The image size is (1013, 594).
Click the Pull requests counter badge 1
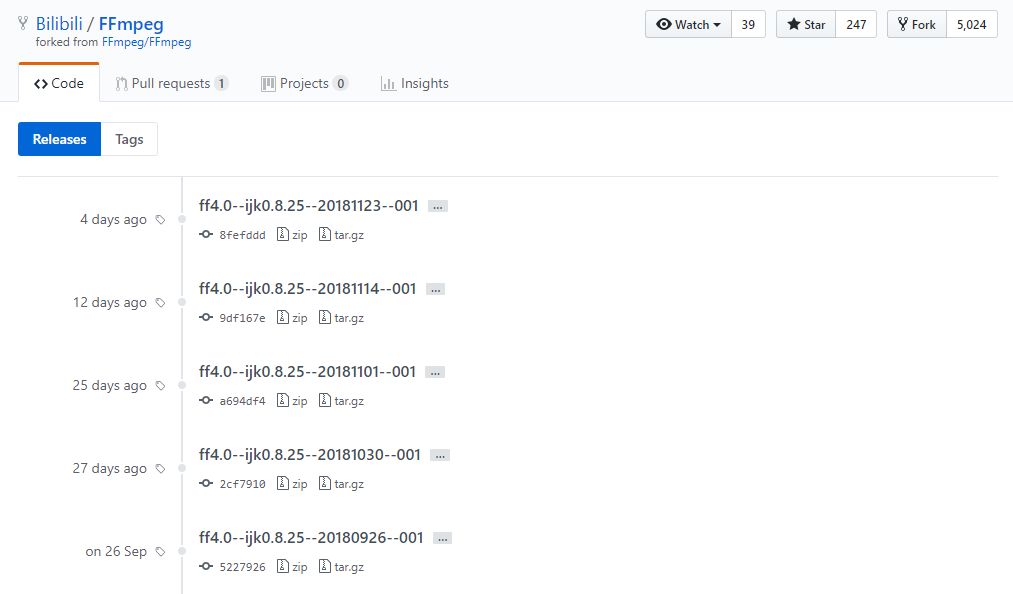point(222,83)
